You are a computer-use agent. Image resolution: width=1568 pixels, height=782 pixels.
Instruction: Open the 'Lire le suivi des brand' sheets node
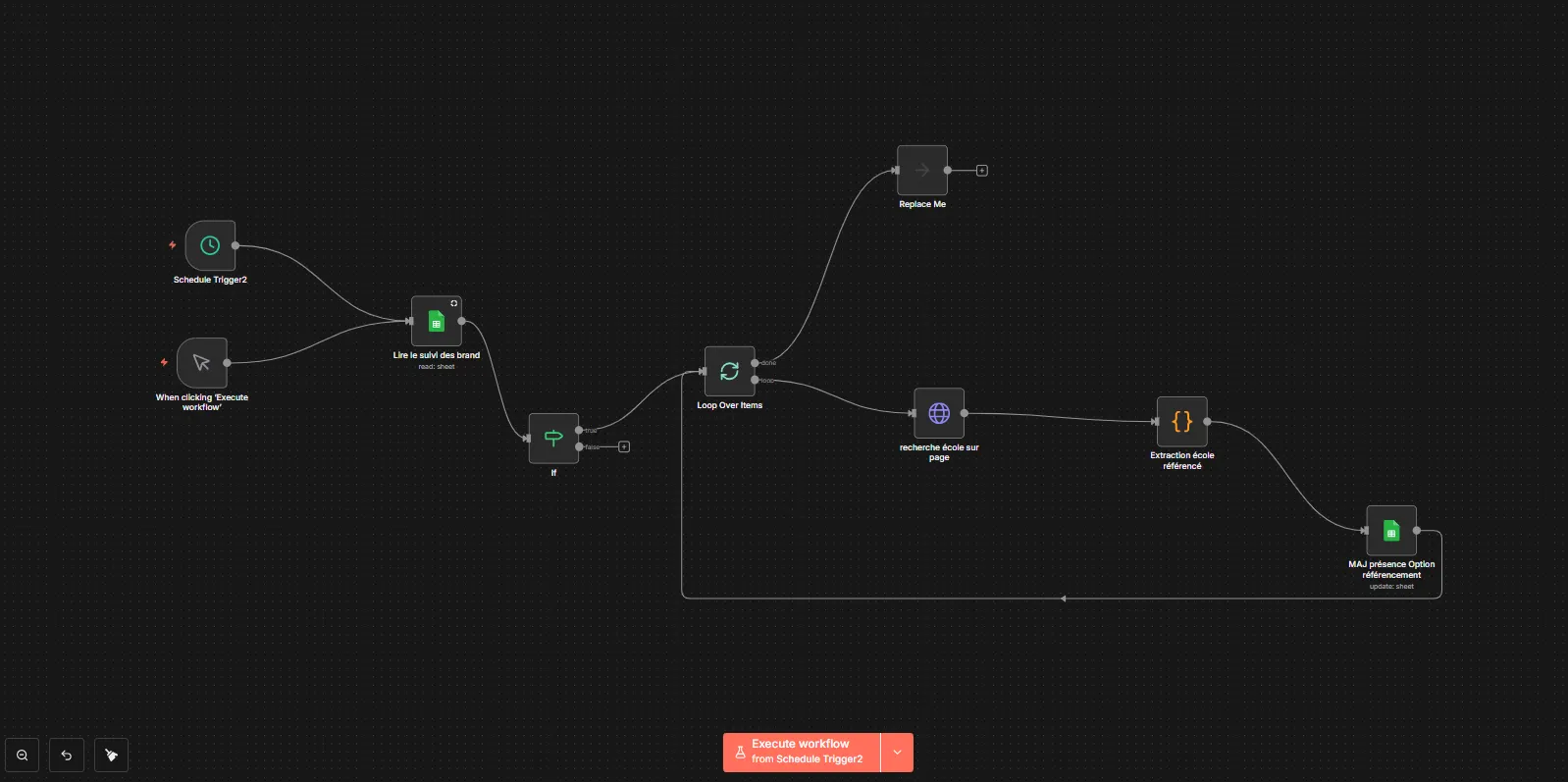click(x=437, y=321)
